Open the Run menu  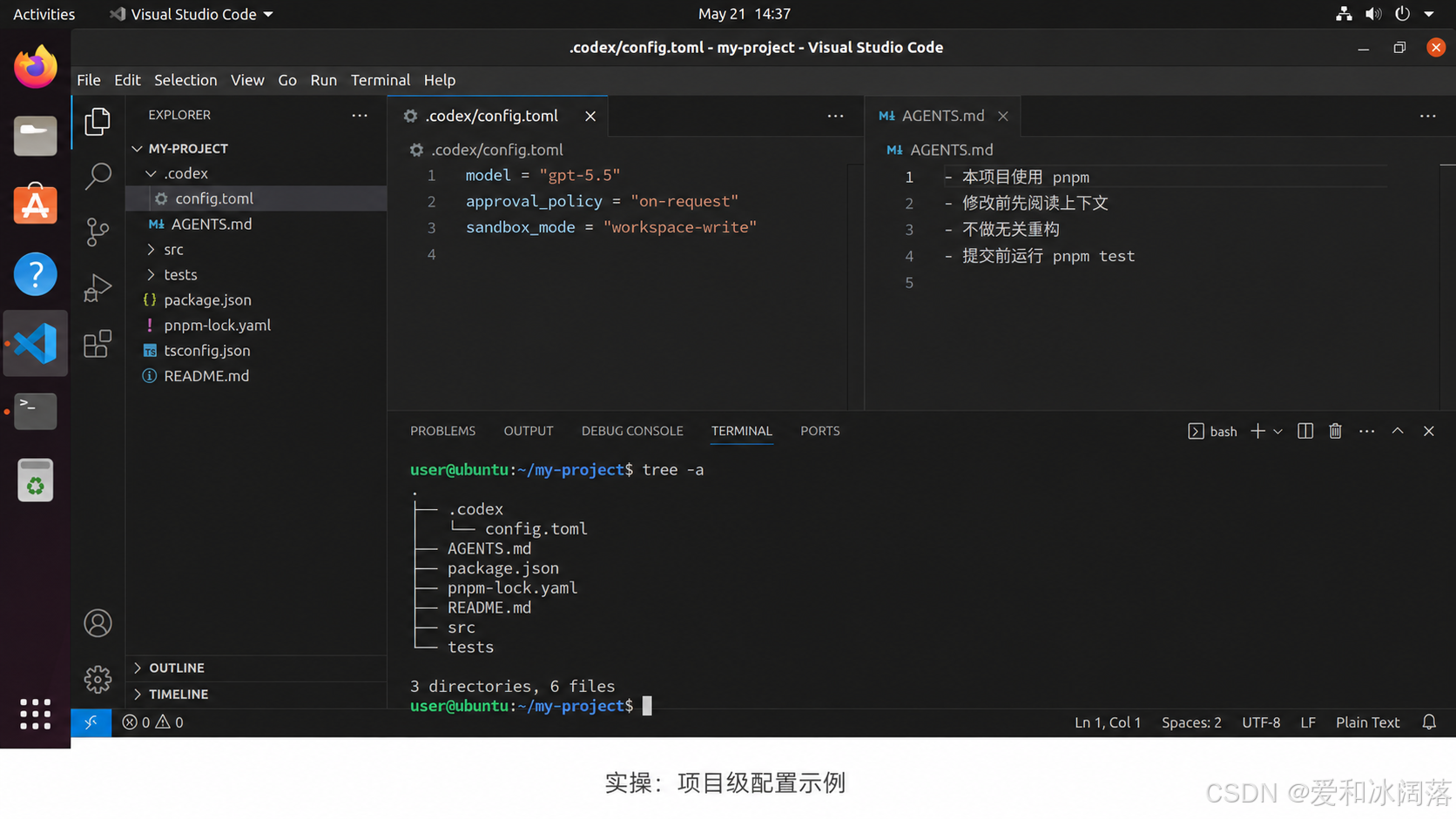tap(324, 80)
